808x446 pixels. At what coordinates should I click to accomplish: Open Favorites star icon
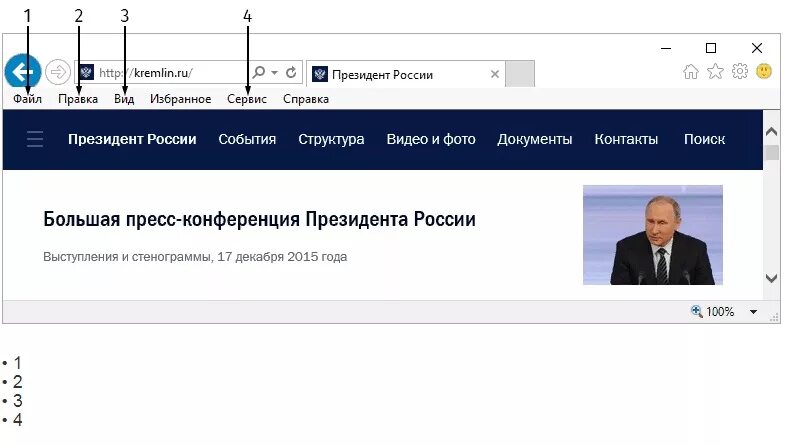click(x=715, y=71)
